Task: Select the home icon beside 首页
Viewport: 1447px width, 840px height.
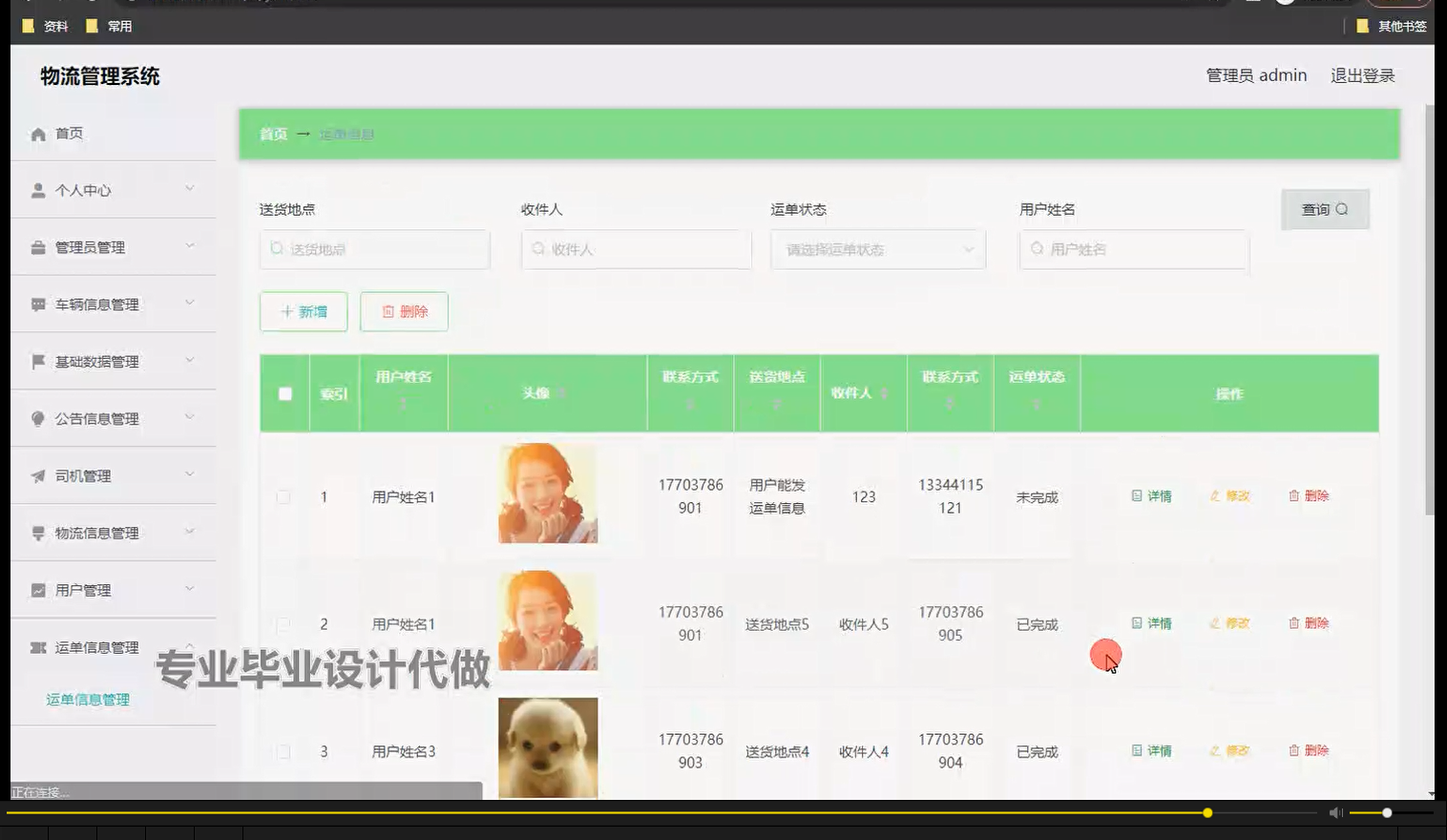Action: [x=37, y=133]
